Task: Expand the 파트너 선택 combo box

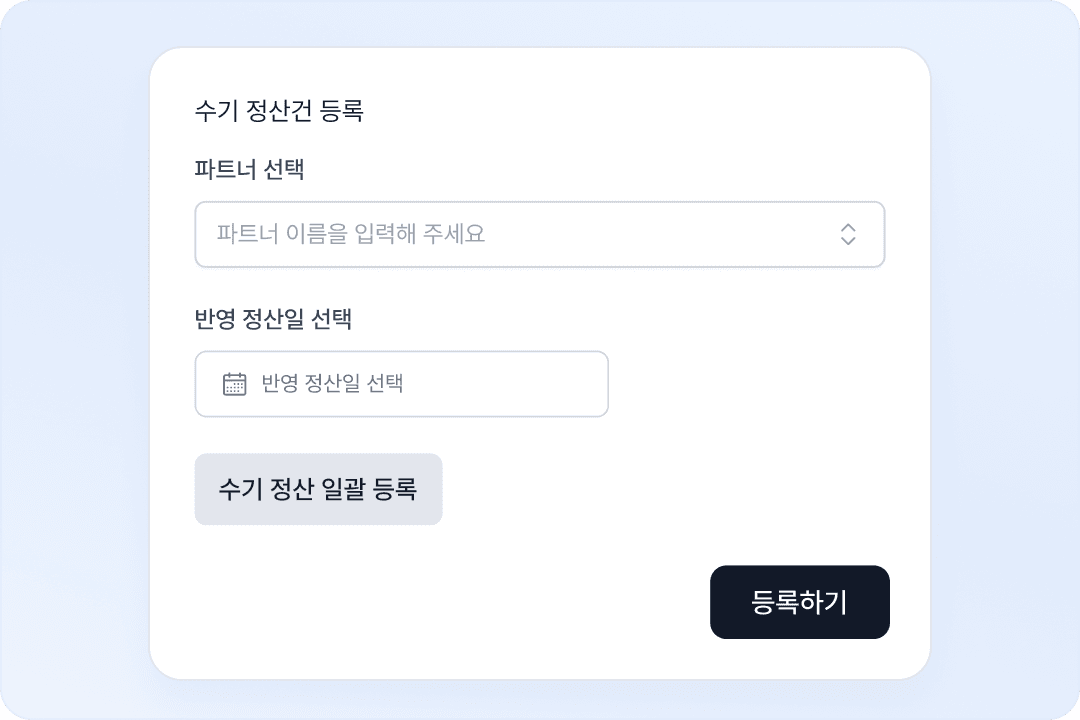Action: [x=539, y=234]
